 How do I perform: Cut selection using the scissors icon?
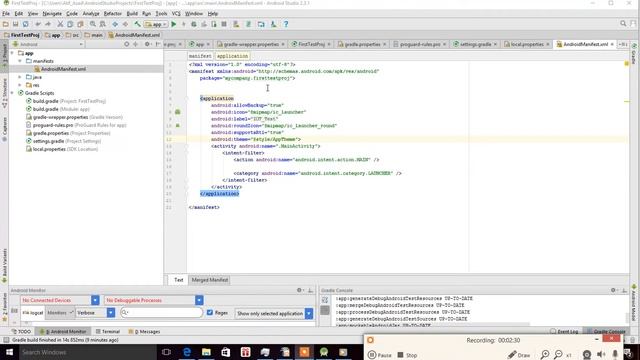click(60, 24)
